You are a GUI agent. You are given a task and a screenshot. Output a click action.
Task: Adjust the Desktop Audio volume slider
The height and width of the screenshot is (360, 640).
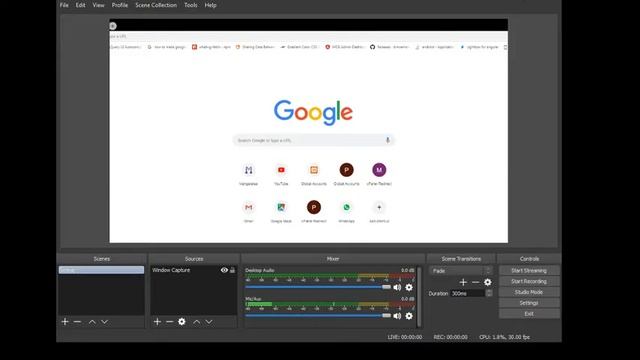click(318, 287)
